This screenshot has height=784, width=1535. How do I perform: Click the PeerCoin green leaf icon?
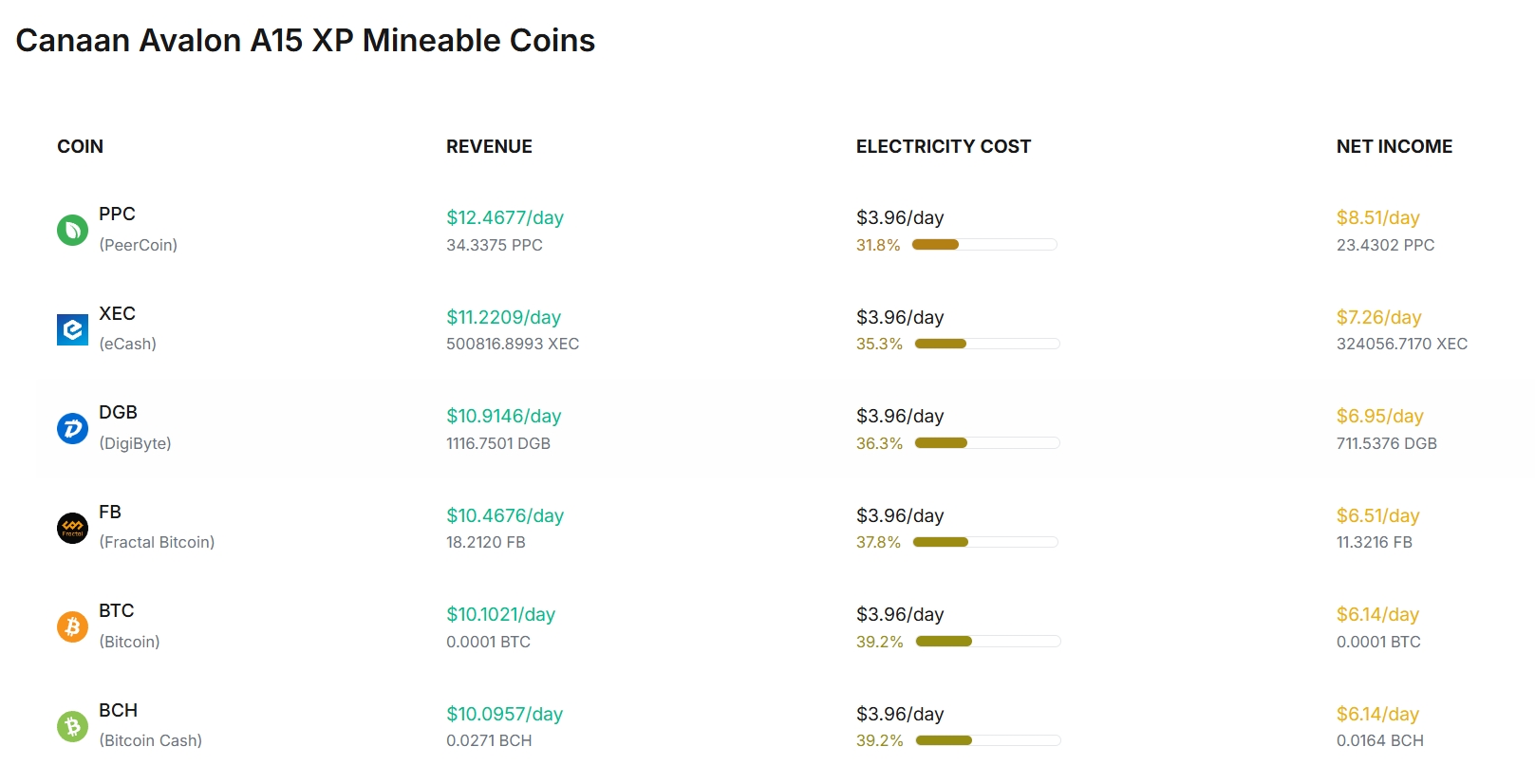coord(72,230)
